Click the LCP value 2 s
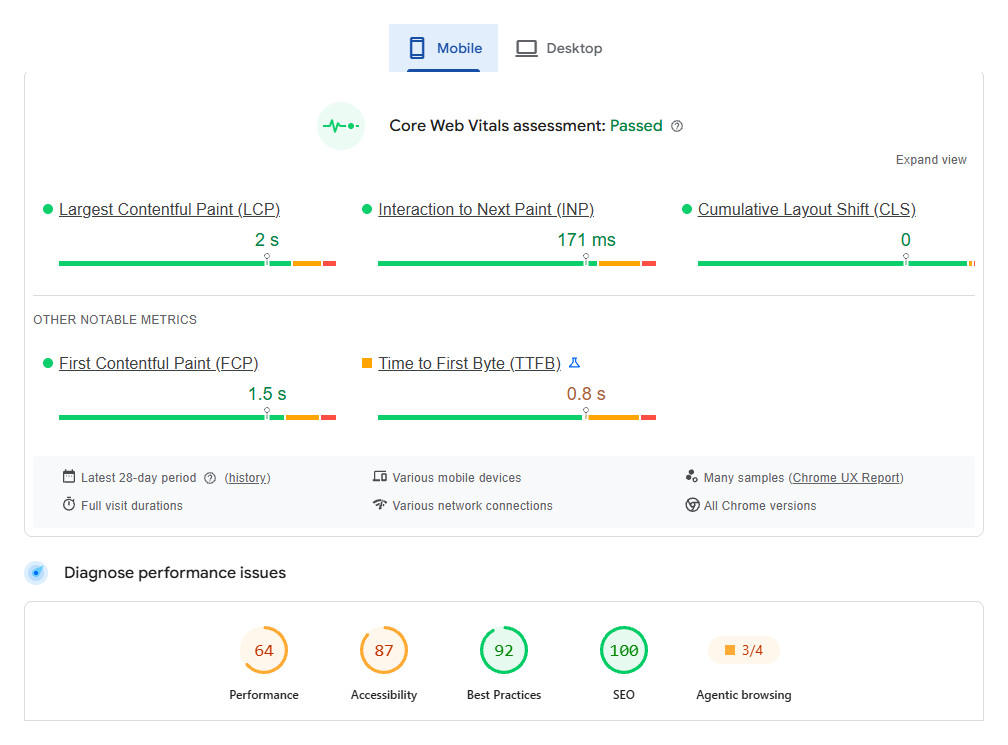The width and height of the screenshot is (1008, 745). (x=267, y=240)
